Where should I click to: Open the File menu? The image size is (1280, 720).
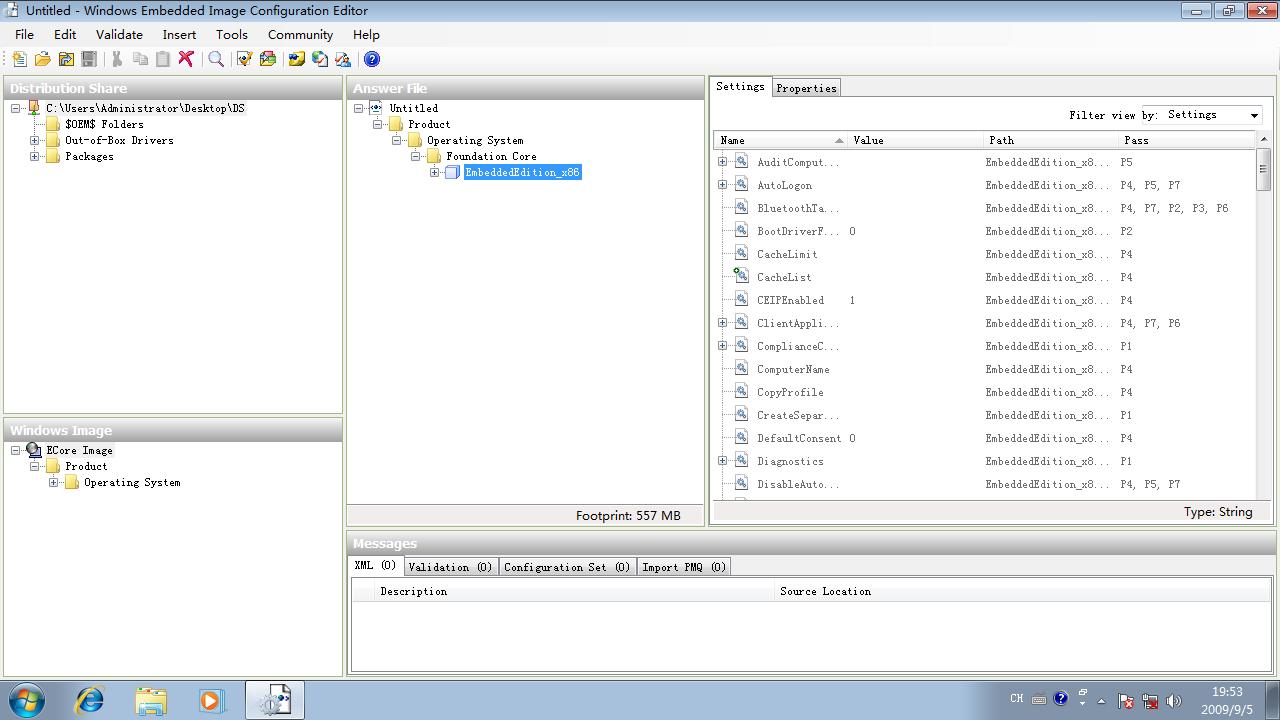(x=25, y=34)
